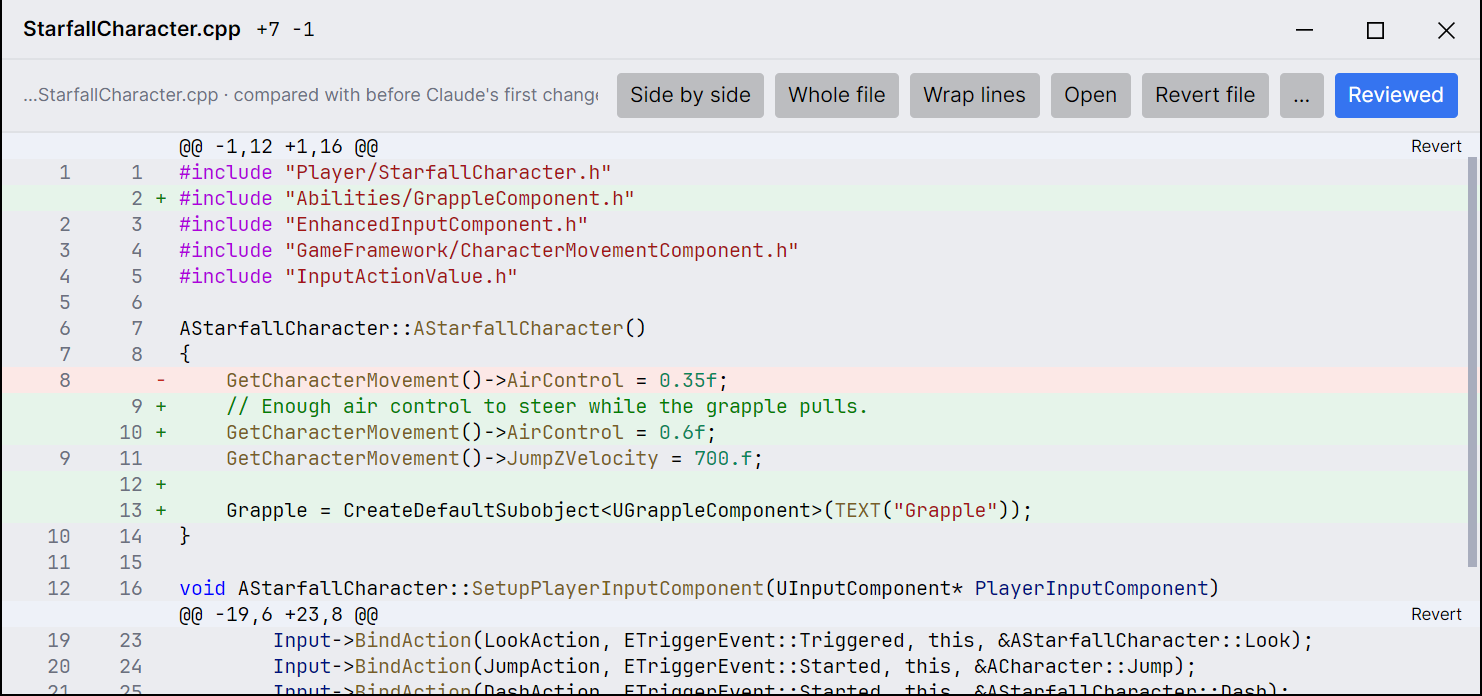Viewport: 1482px width, 696px height.
Task: Toggle Wrap lines
Action: pyautogui.click(x=974, y=95)
